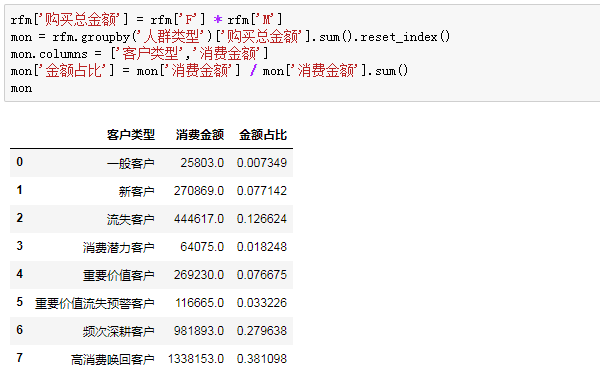This screenshot has height=371, width=600.
Task: Click the value 270869.0
Action: pyautogui.click(x=199, y=191)
